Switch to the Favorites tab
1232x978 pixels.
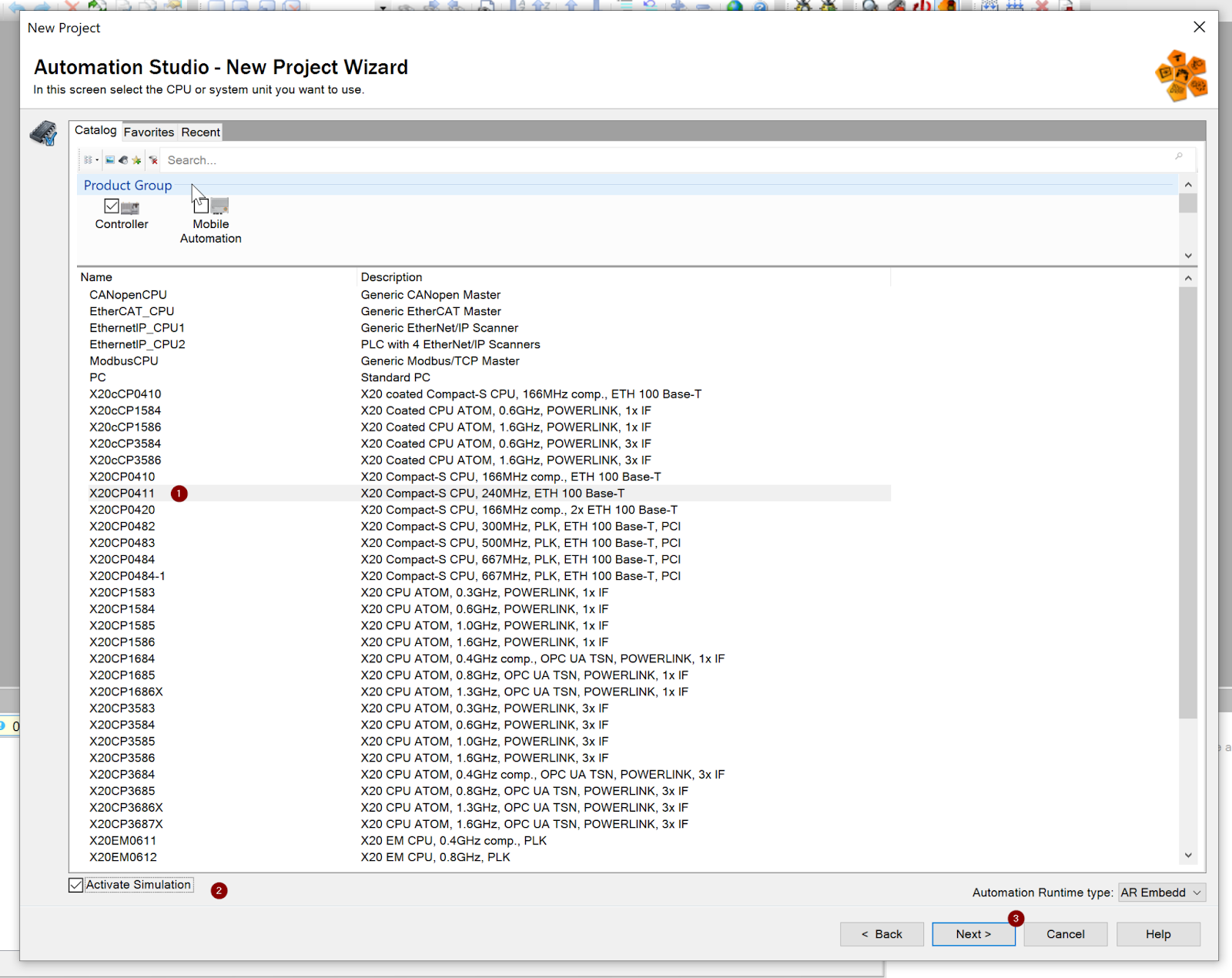coord(149,132)
